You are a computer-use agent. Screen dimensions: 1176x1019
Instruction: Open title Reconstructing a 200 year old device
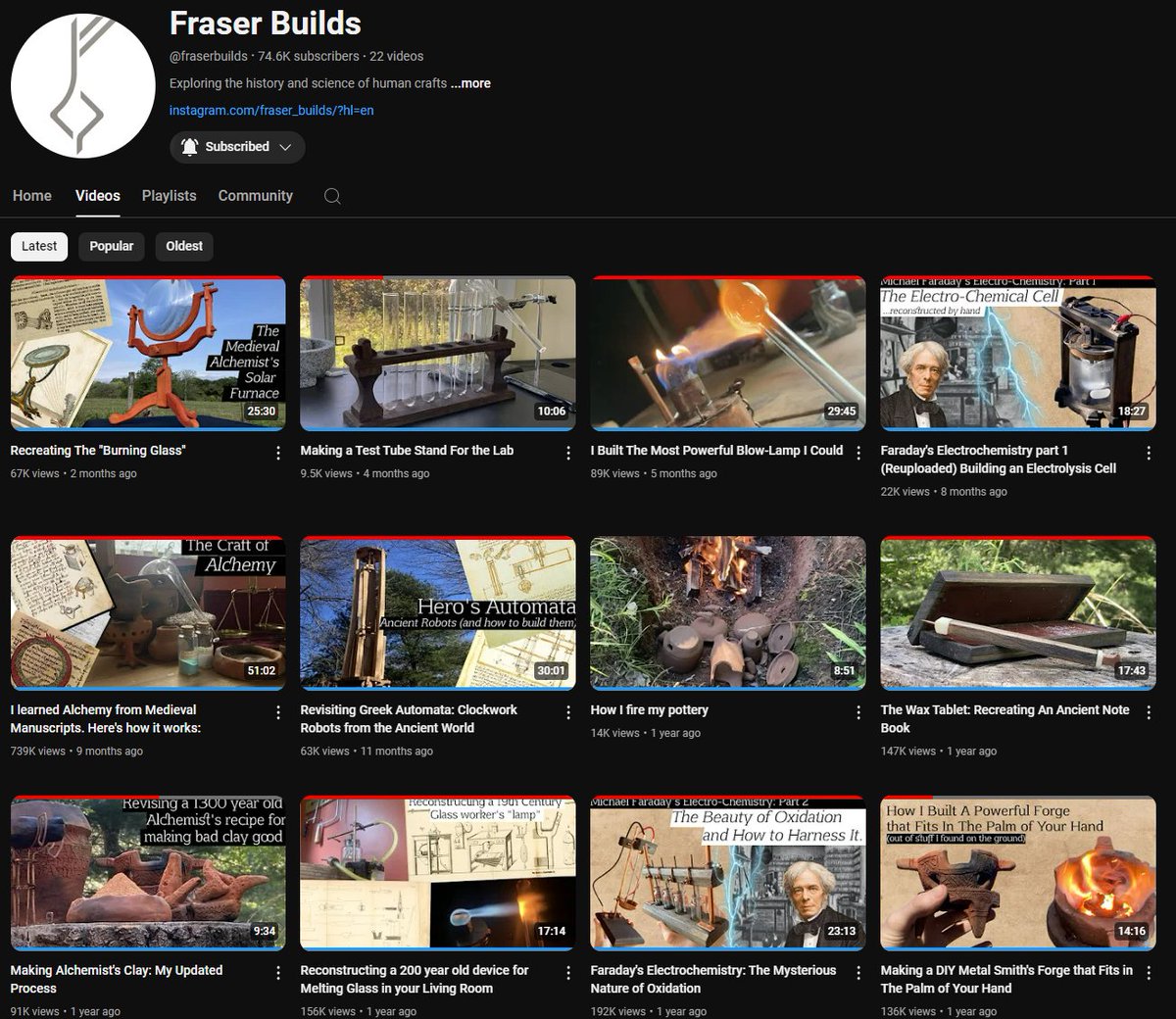click(415, 979)
